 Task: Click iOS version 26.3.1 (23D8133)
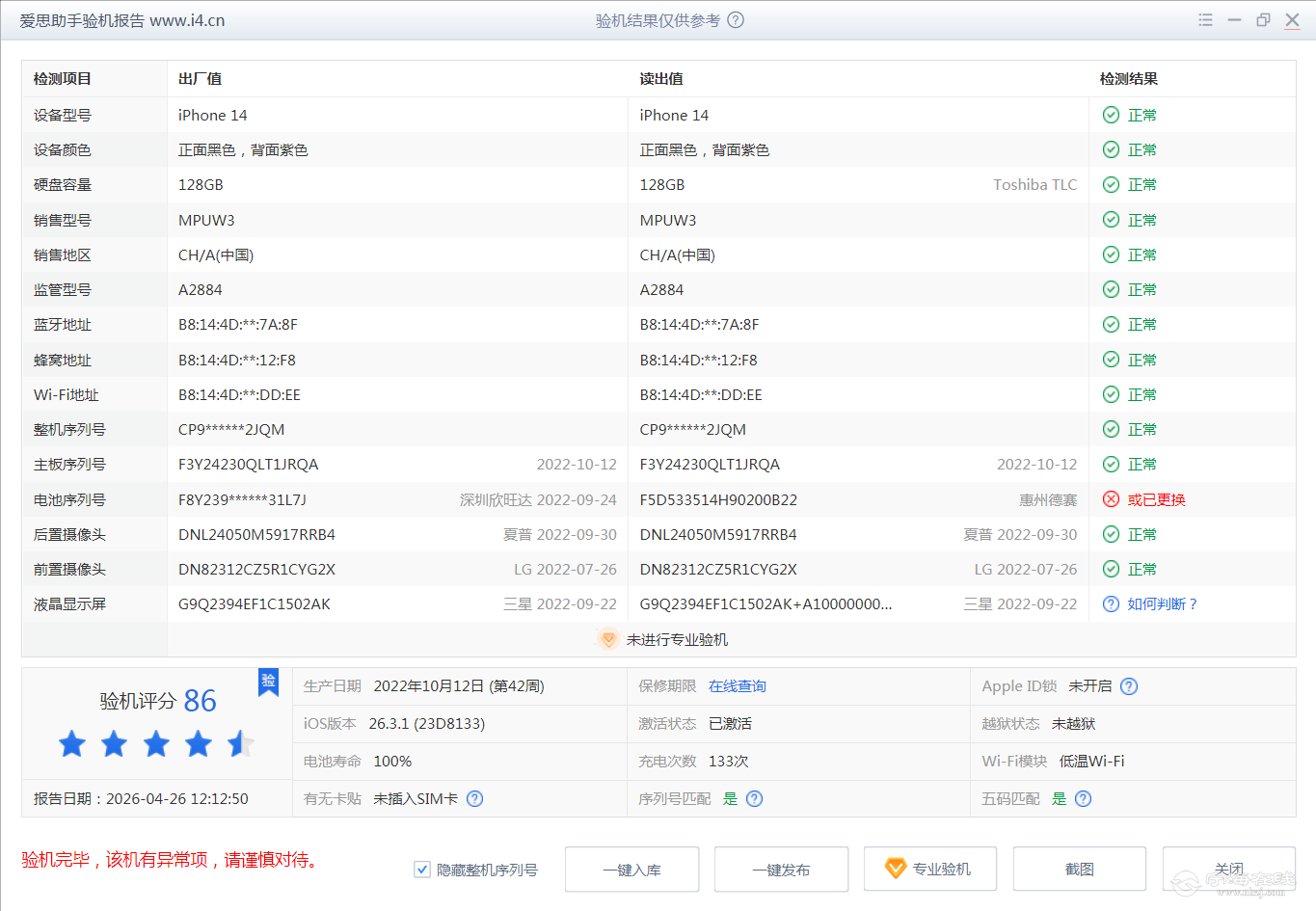pyautogui.click(x=427, y=724)
